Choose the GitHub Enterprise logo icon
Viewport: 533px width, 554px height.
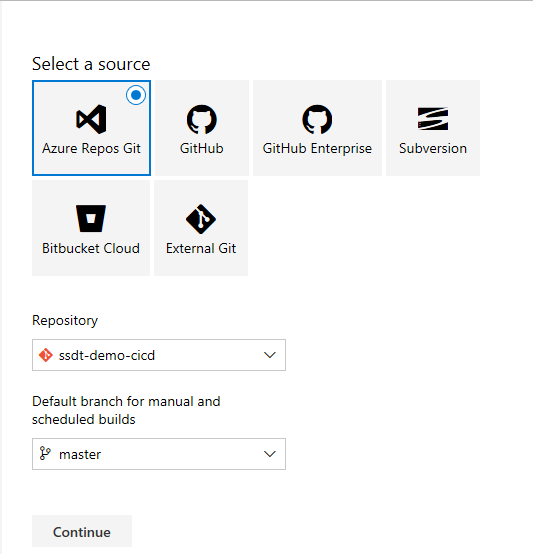click(x=317, y=119)
